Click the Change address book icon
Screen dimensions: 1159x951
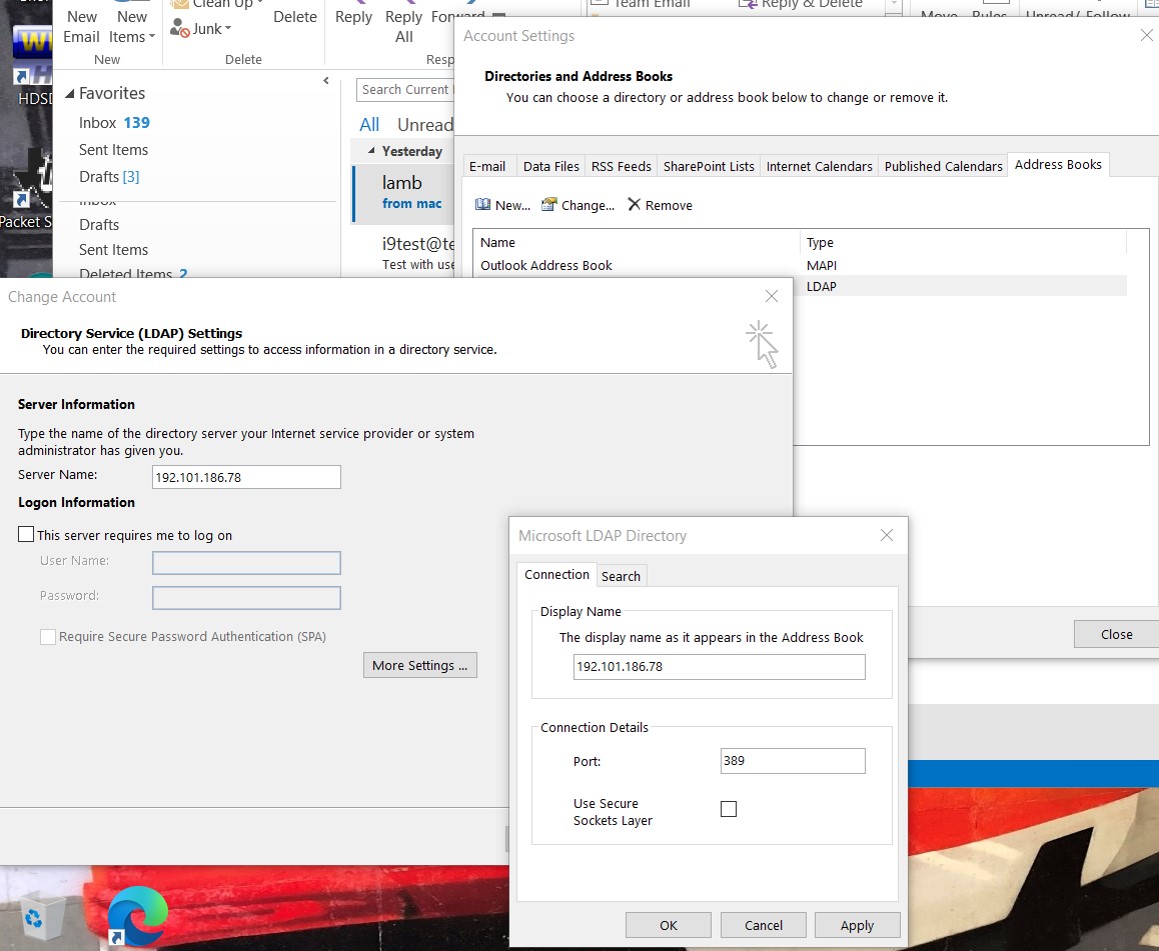coord(549,205)
